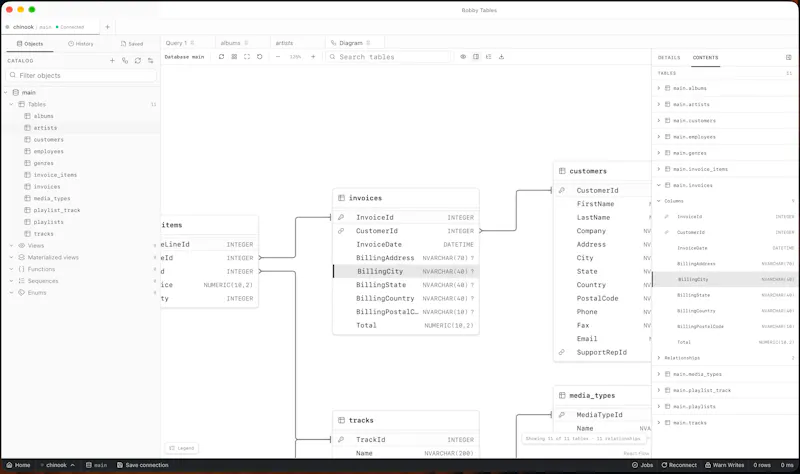The width and height of the screenshot is (800, 474).
Task: Expand the Sequences tree node
Action: [11, 281]
